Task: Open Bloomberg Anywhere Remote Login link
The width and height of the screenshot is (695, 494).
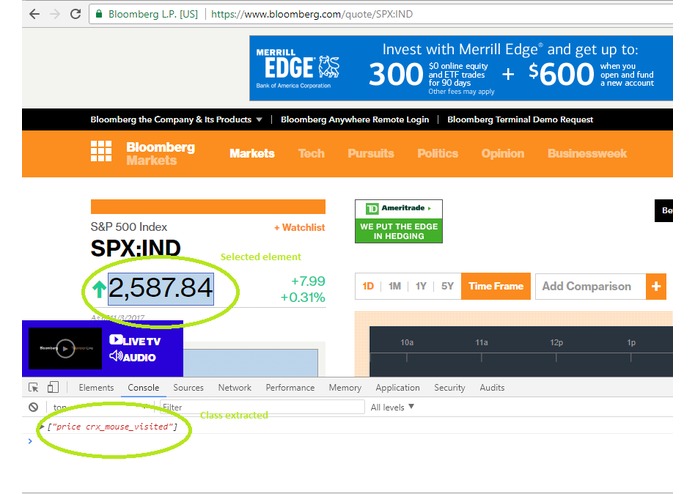Action: click(x=355, y=120)
